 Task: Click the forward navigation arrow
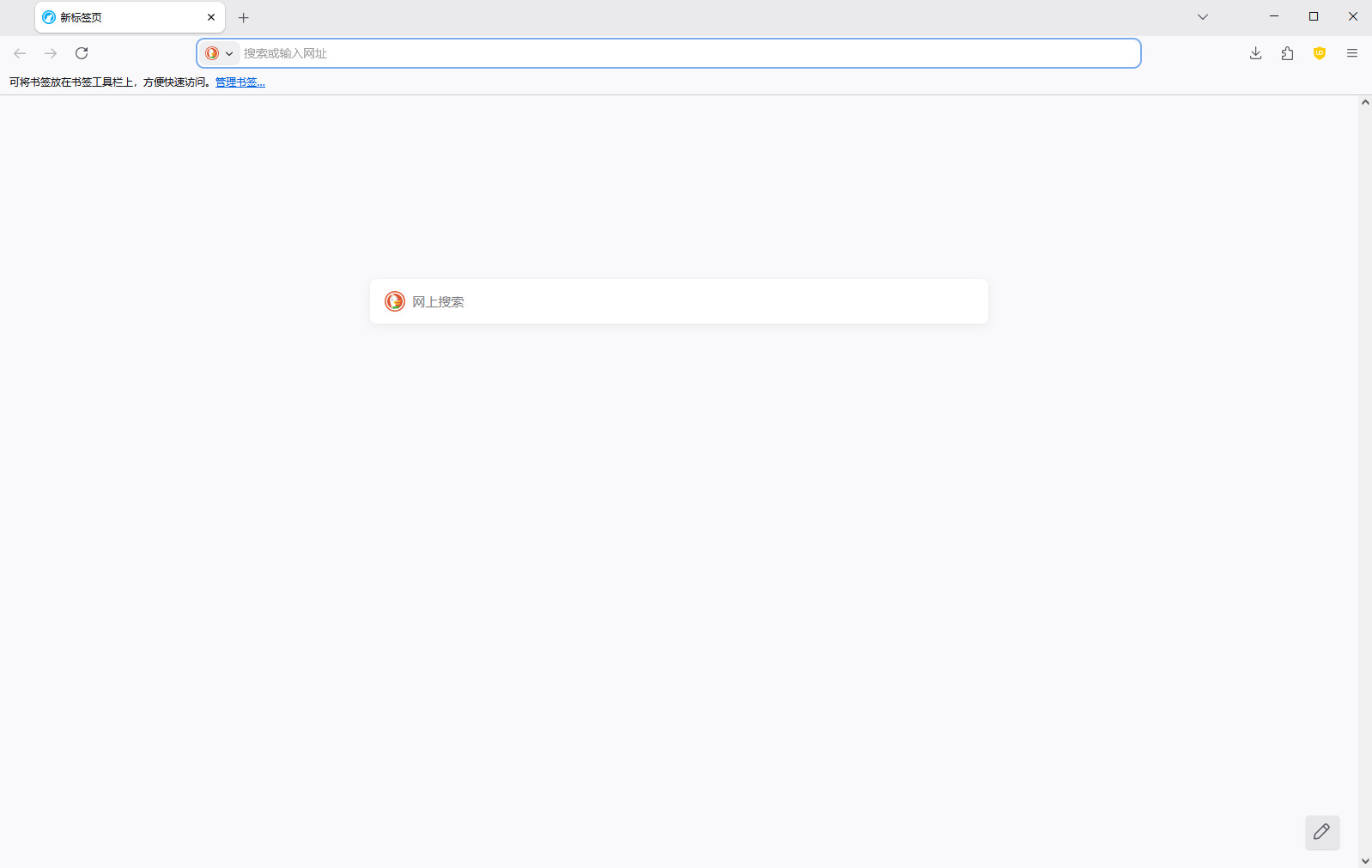point(51,53)
